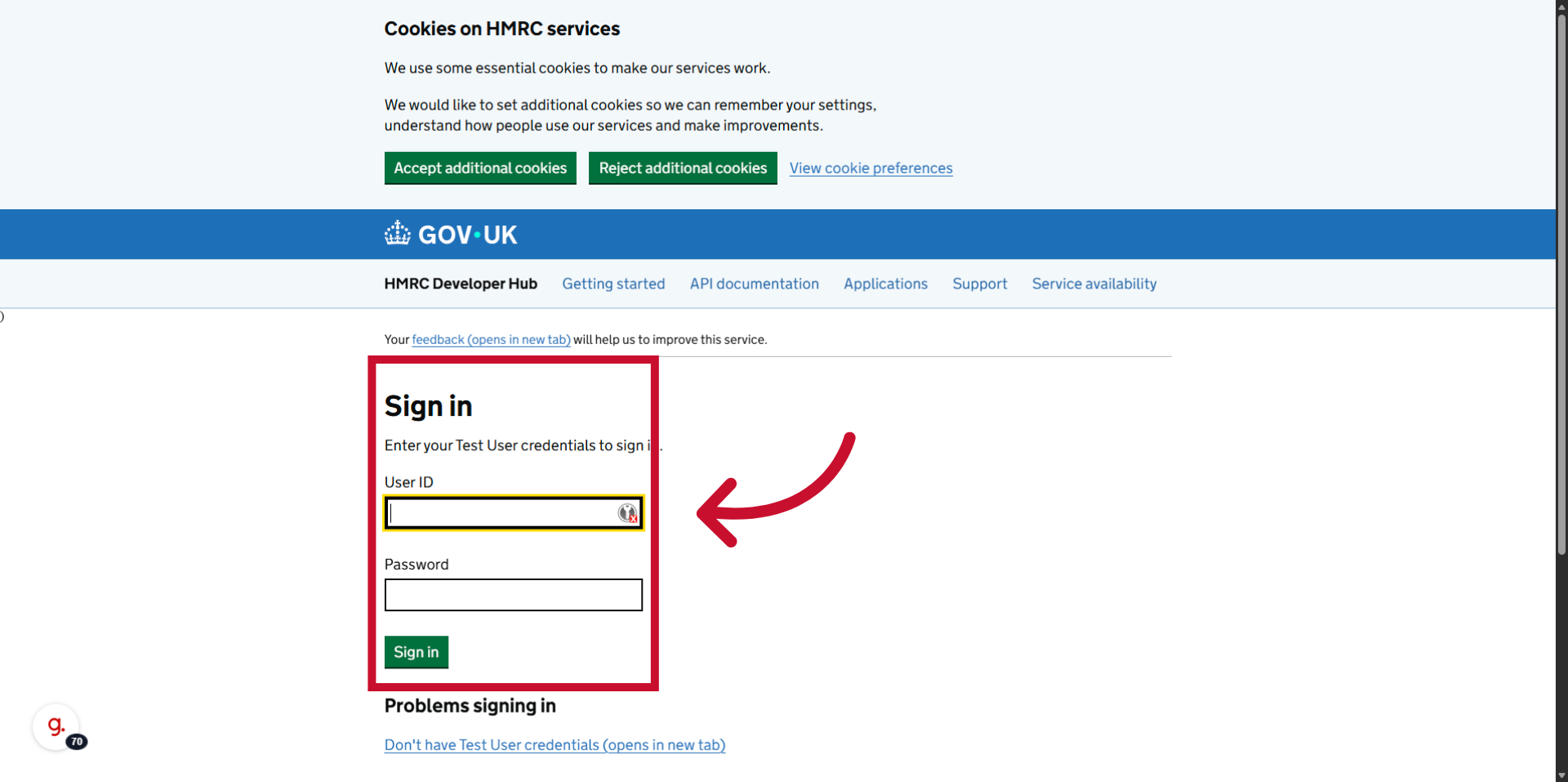Reject additional cookies
The image size is (1568, 782).
[683, 168]
